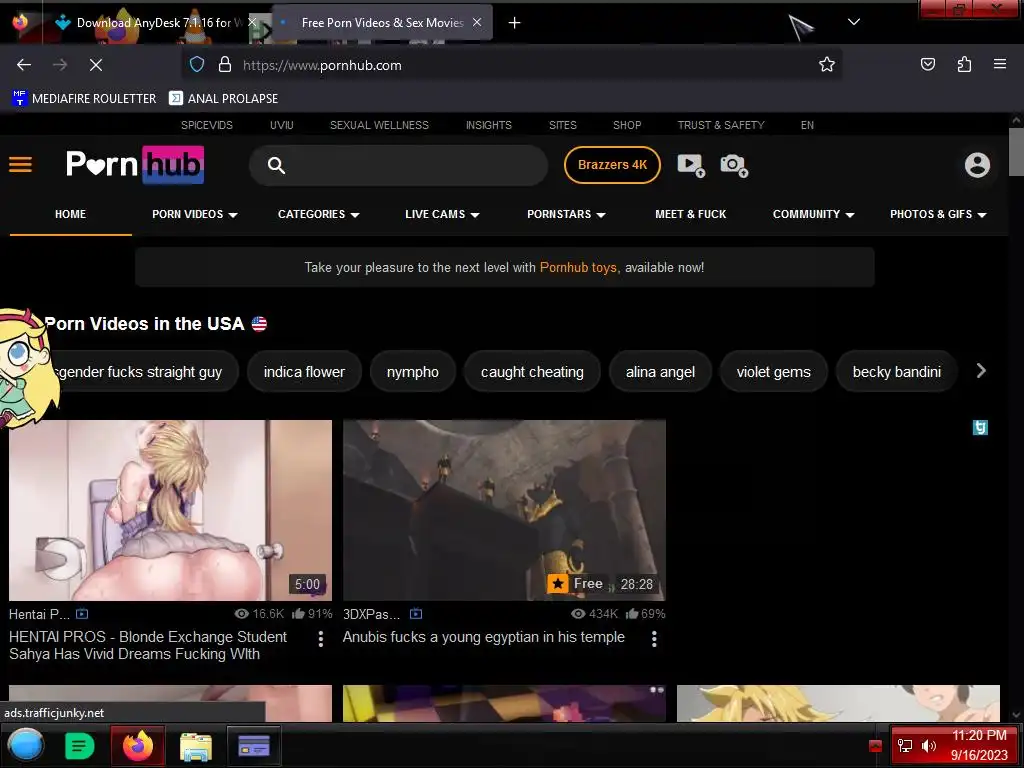This screenshot has width=1024, height=768.
Task: Open the UVIU top bar link
Action: pyautogui.click(x=281, y=125)
